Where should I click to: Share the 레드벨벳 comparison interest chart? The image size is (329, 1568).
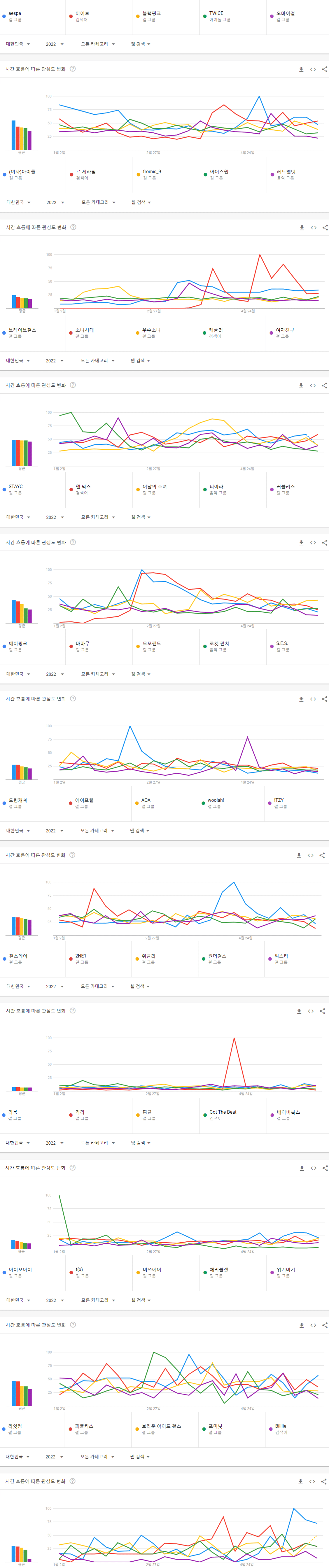[325, 228]
